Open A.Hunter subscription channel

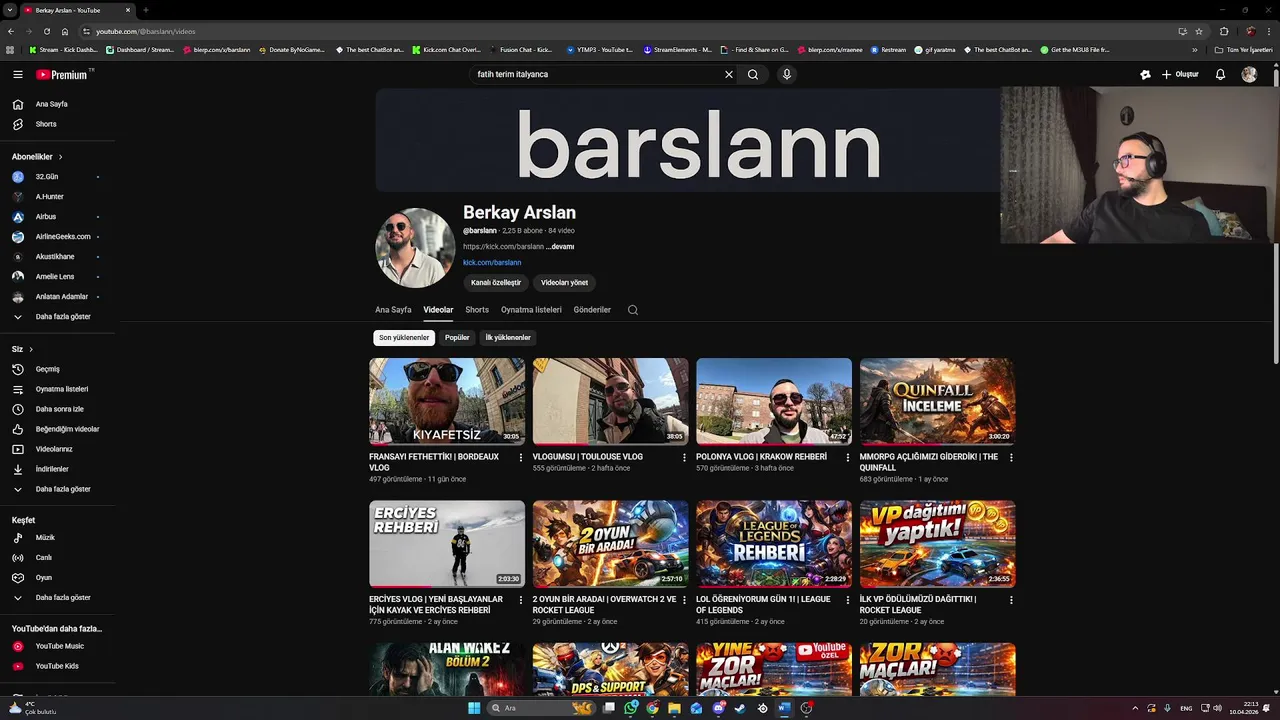click(x=57, y=197)
